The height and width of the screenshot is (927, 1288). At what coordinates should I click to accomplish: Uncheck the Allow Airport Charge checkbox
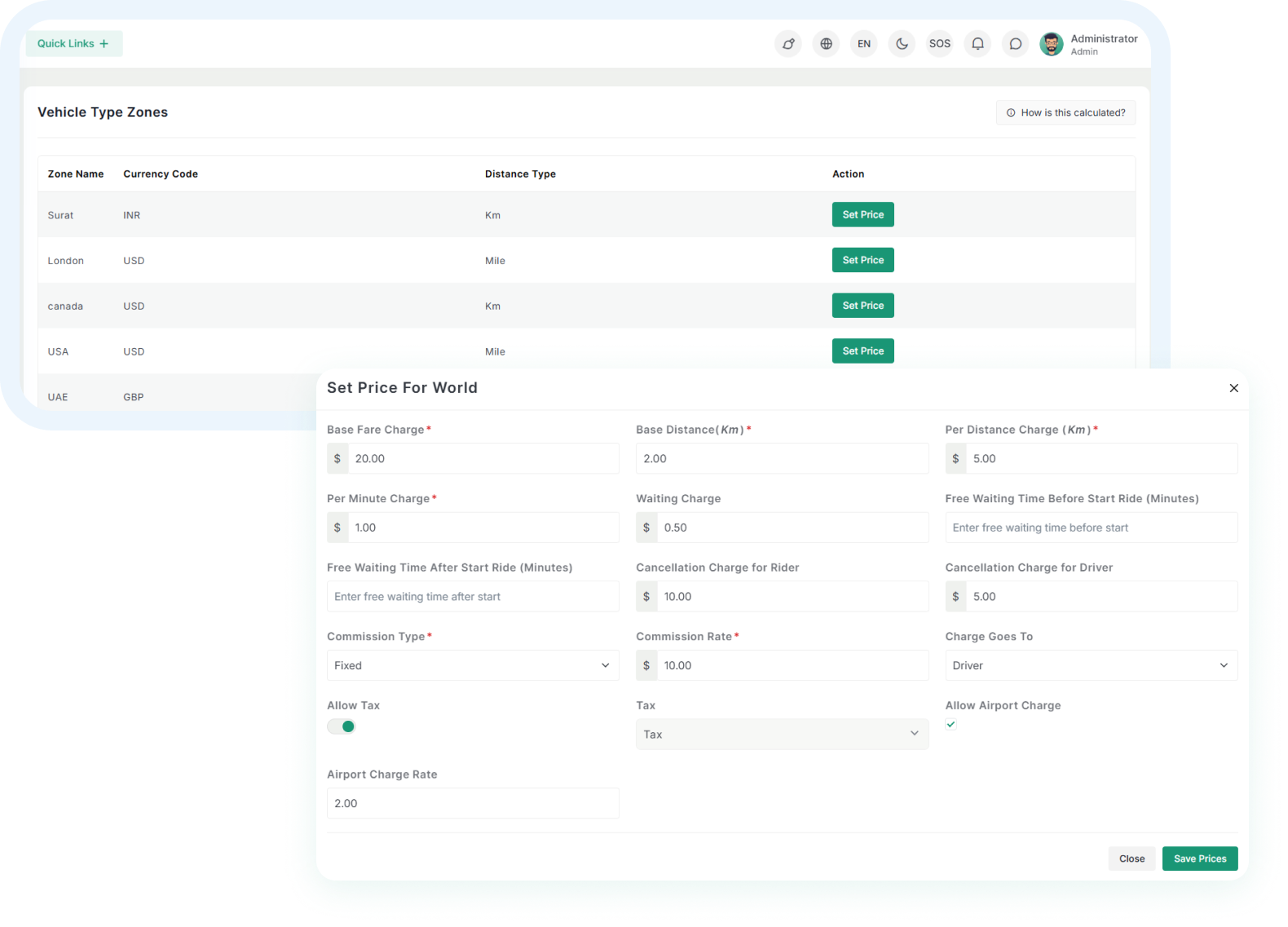tap(951, 724)
